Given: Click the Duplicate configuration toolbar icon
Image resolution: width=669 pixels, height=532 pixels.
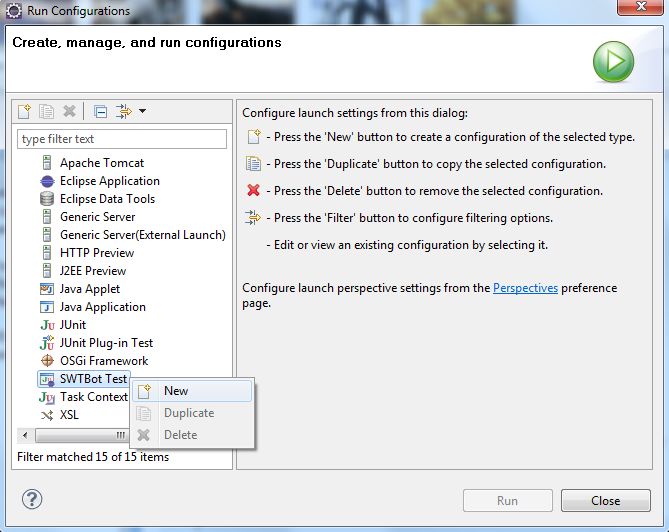Looking at the screenshot, I should tap(47, 111).
